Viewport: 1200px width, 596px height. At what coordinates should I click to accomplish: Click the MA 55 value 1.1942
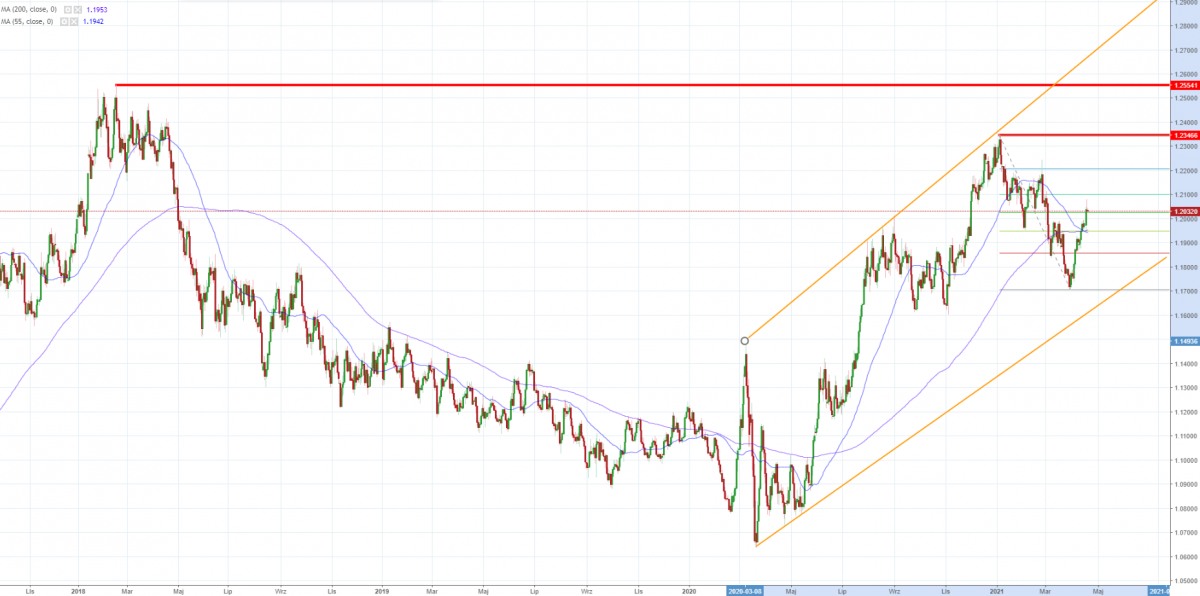(x=93, y=21)
